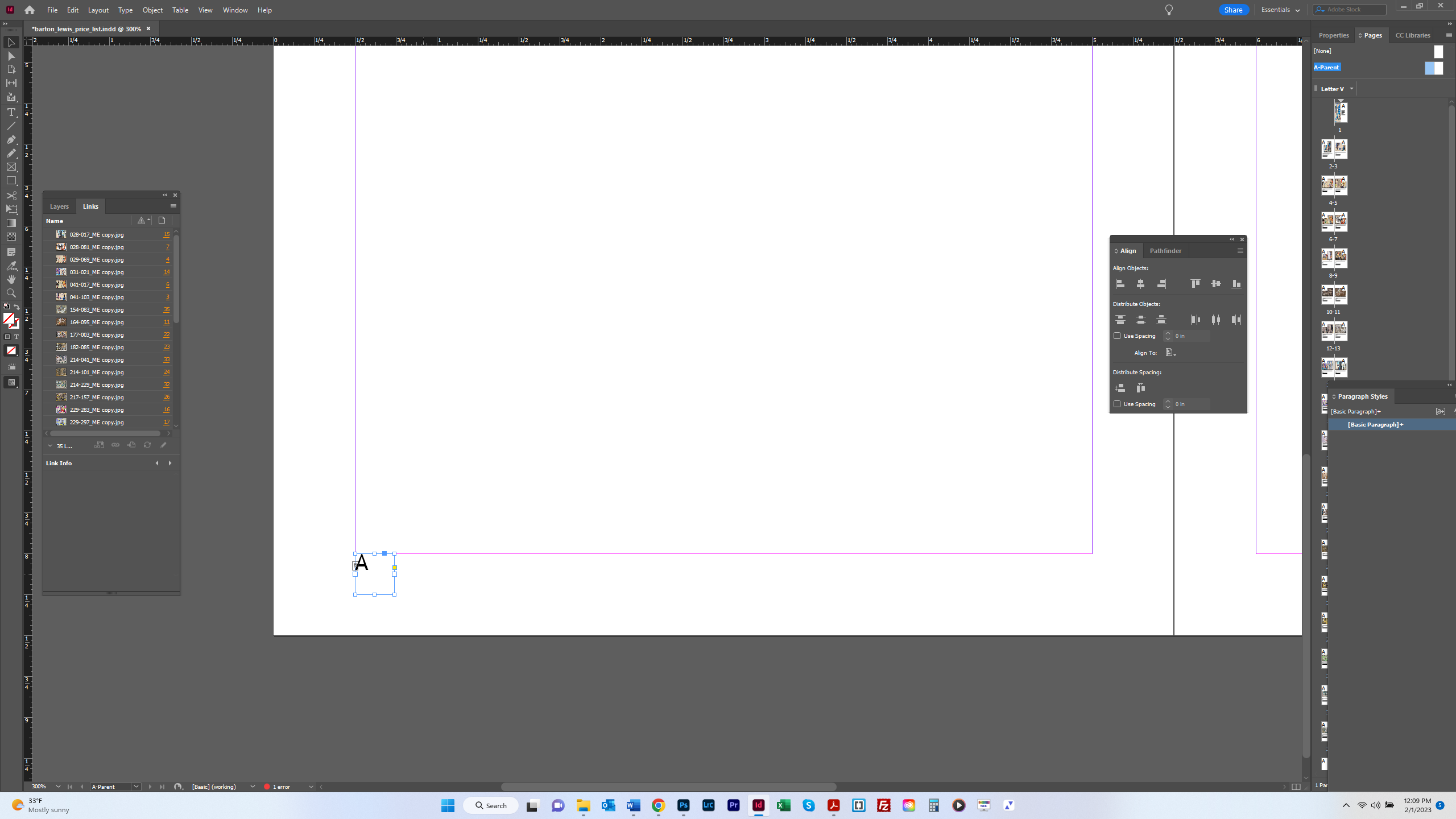Click the Distribute horizontal centers icon

point(1216,319)
